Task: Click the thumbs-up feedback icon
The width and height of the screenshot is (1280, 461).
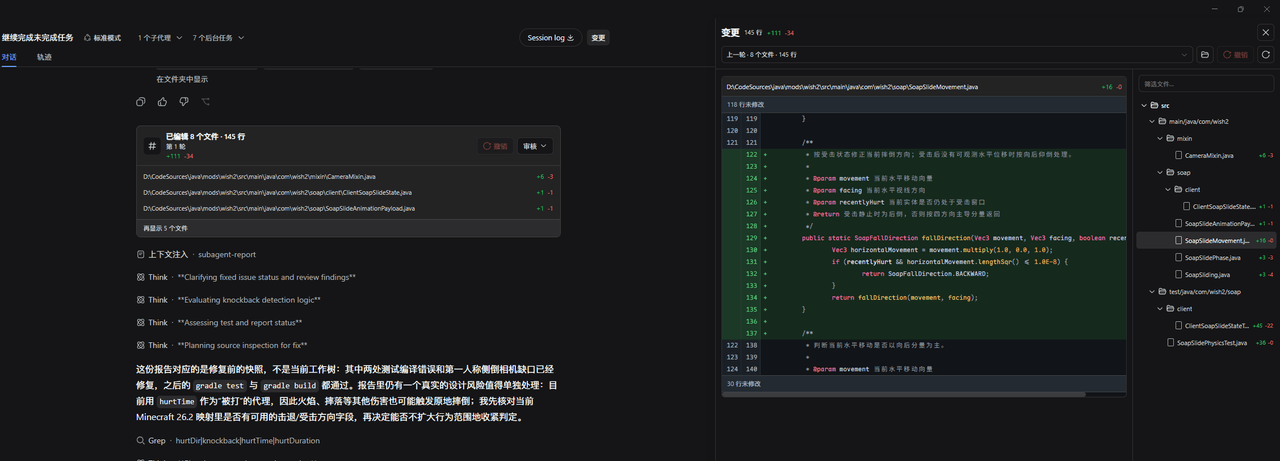Action: tap(162, 101)
